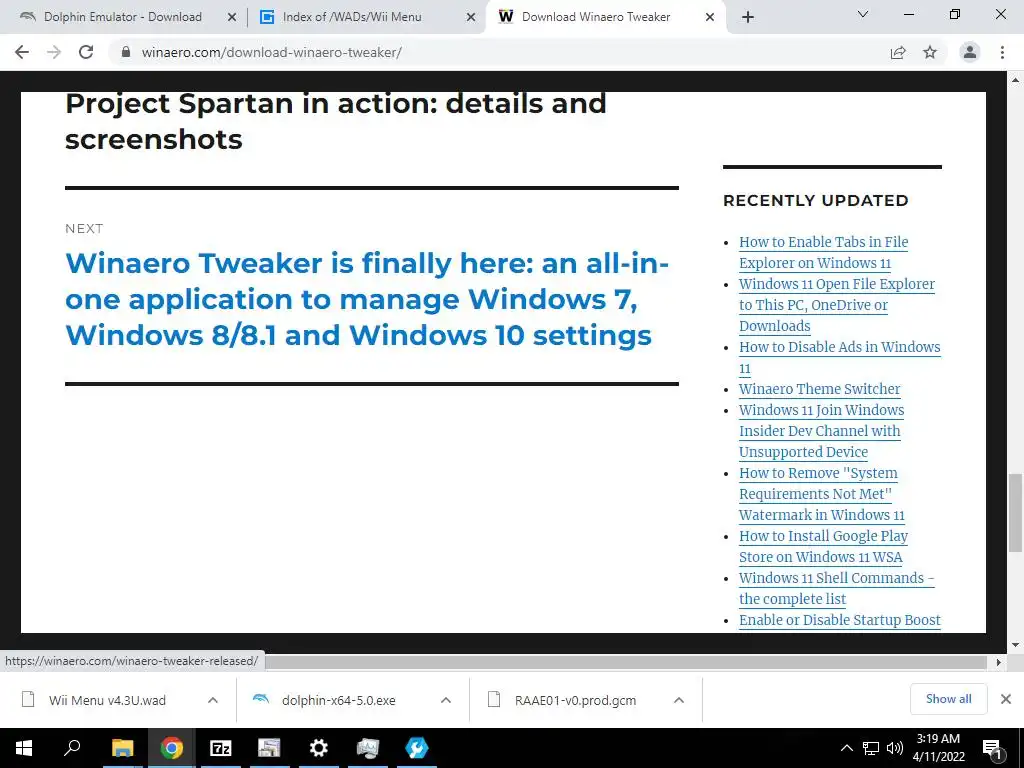Click the Chrome taskbar icon
The width and height of the screenshot is (1024, 768).
click(172, 748)
